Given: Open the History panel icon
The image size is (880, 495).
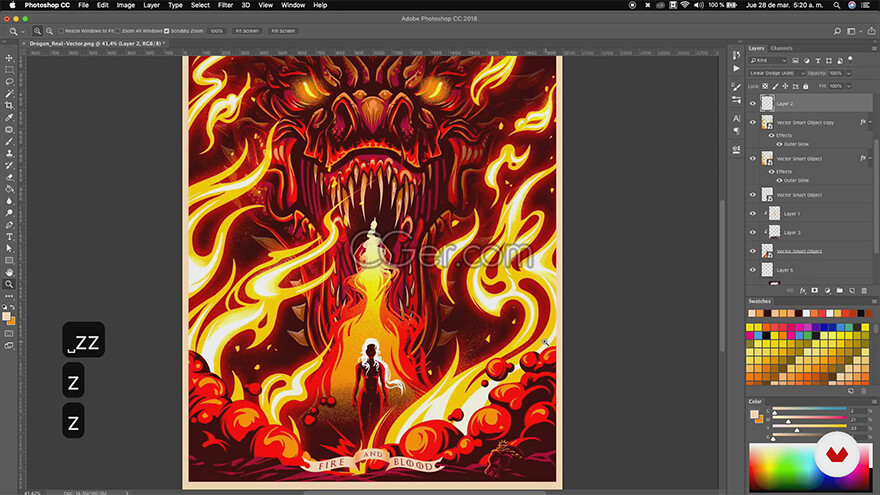Looking at the screenshot, I should point(736,55).
